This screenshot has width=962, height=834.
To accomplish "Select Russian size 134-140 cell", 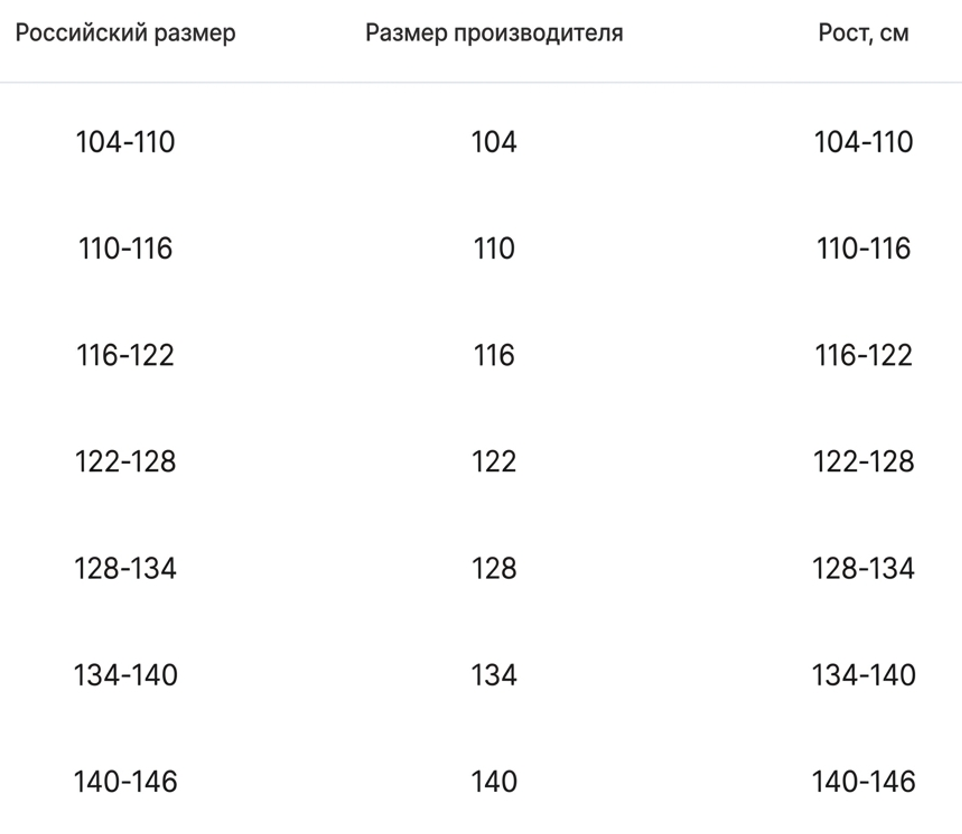I will coord(125,675).
